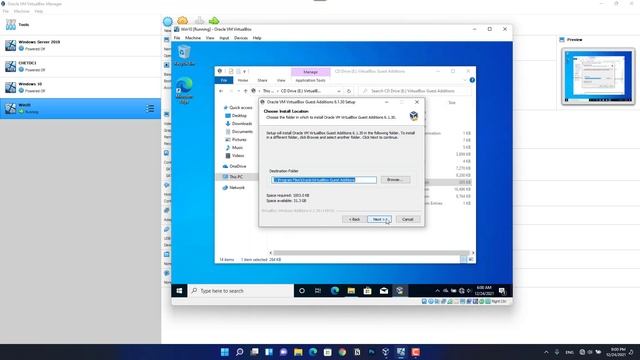Click the green Show toolbar icon
Viewport: 640px width, 360px height.
(x=214, y=20)
